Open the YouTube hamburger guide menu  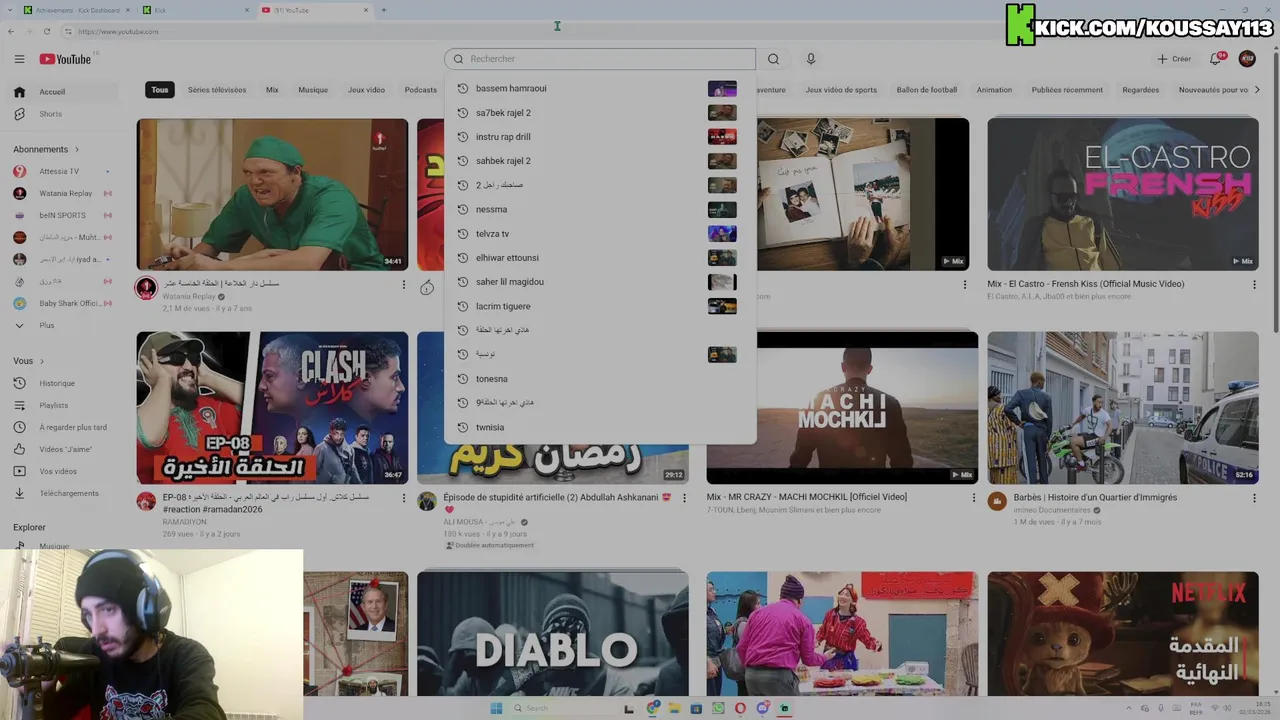[x=19, y=59]
